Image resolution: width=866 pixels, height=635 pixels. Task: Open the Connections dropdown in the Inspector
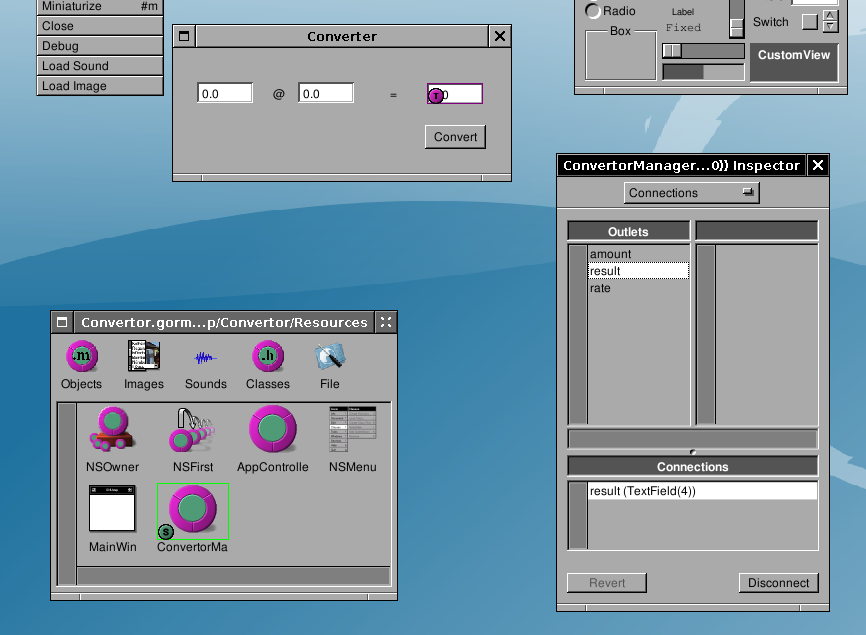692,193
